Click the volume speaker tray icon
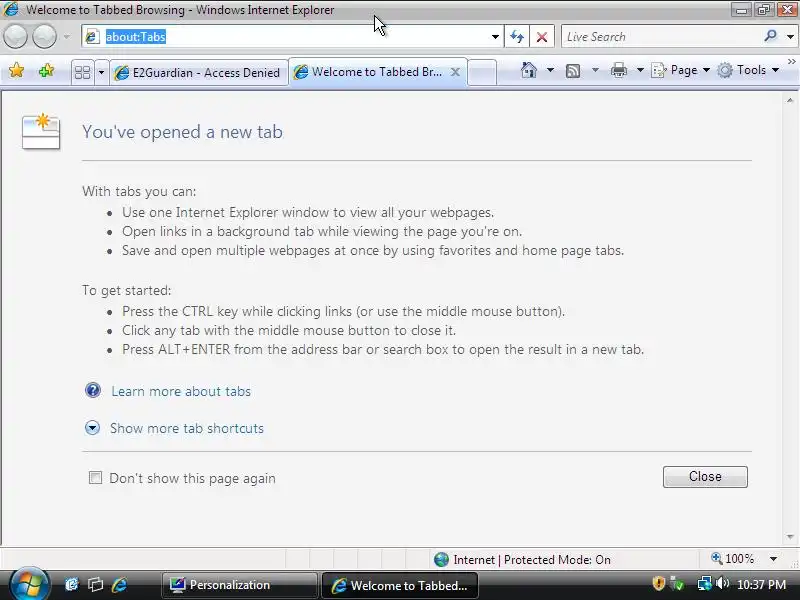800x600 pixels. 722,583
